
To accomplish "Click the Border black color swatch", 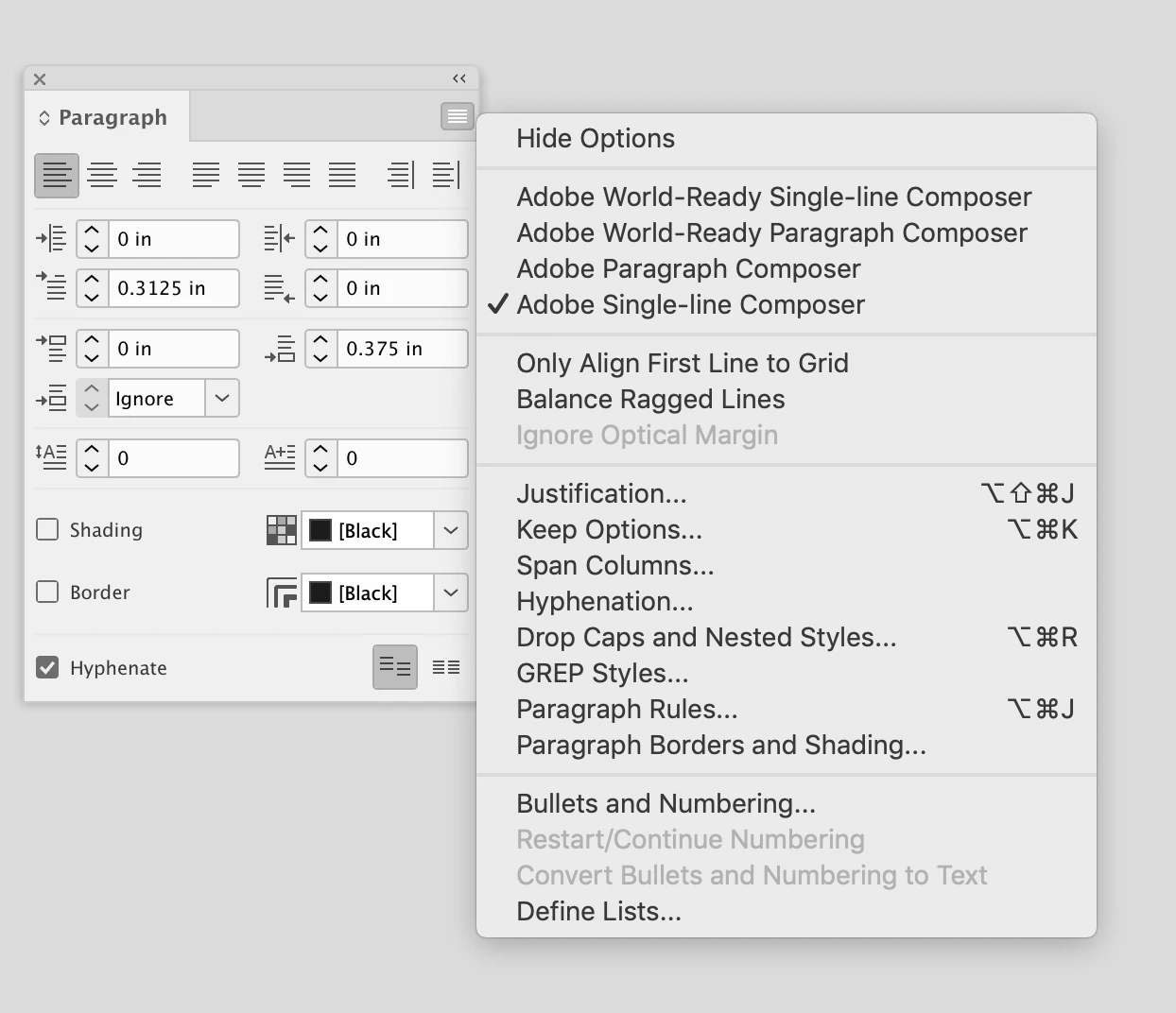I will click(320, 592).
